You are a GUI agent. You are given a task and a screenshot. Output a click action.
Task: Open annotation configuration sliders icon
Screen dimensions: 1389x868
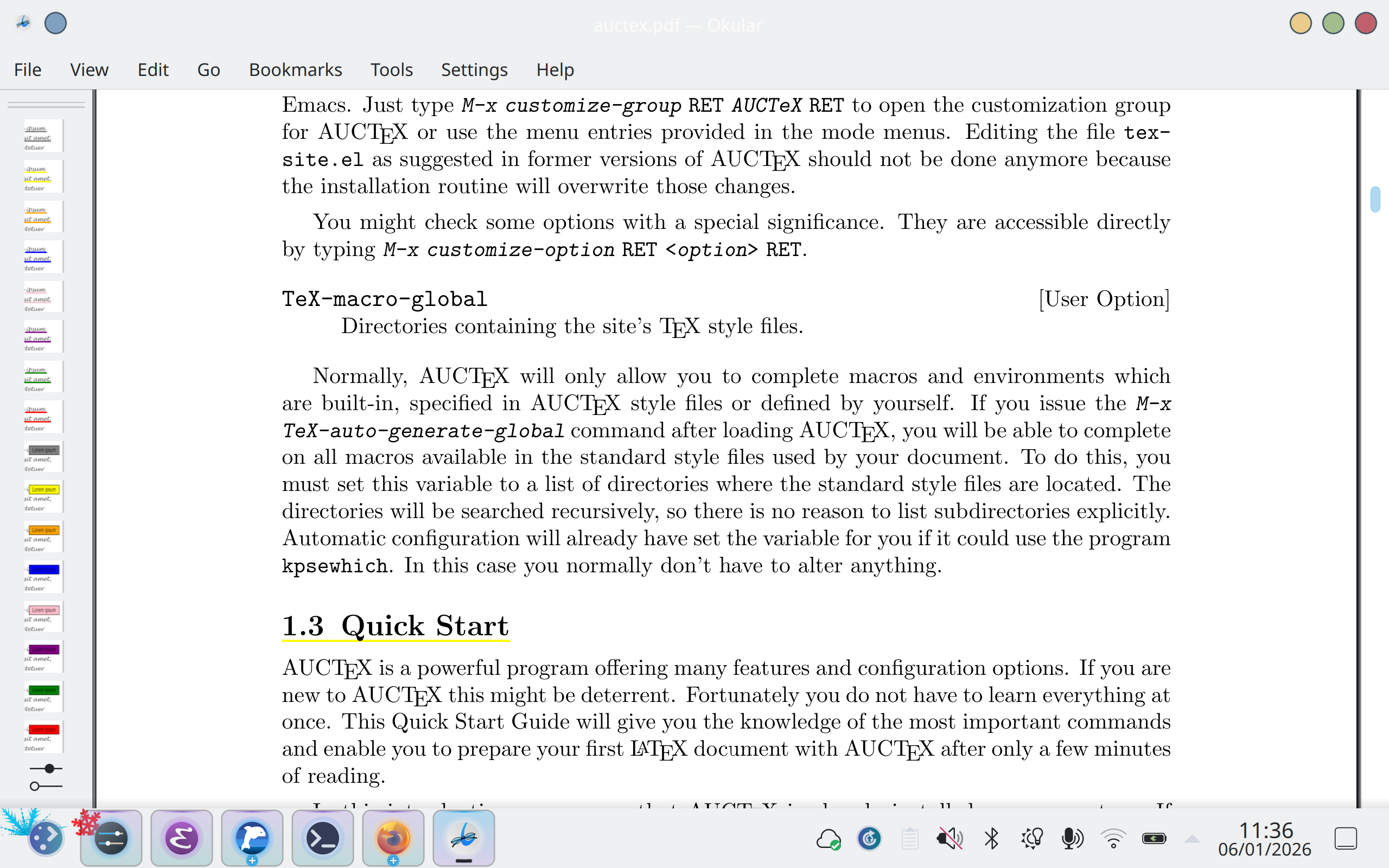pos(46,777)
